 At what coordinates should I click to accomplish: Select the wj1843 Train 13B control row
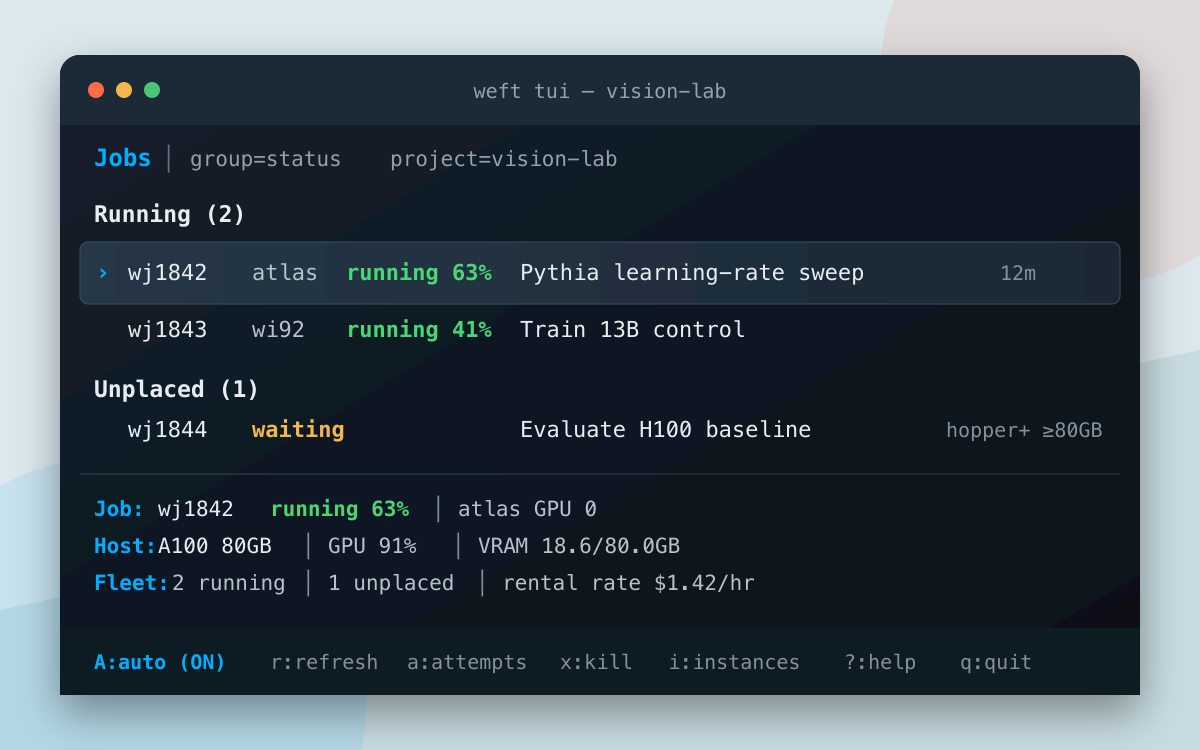point(600,330)
